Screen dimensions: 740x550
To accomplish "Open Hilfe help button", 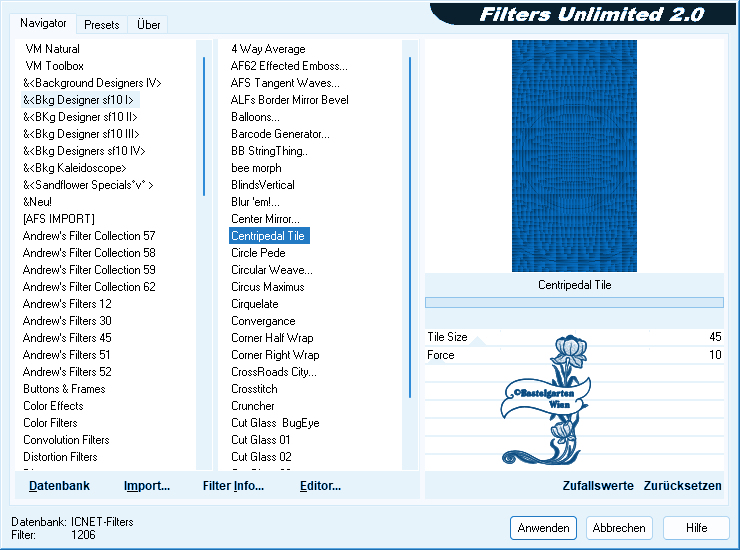I will 696,528.
